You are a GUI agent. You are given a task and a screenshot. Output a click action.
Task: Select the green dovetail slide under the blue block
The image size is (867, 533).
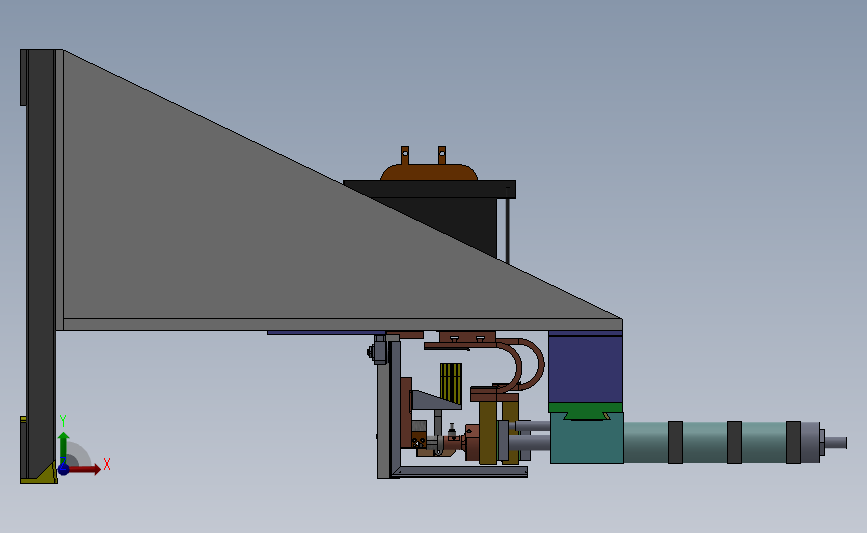click(x=586, y=410)
